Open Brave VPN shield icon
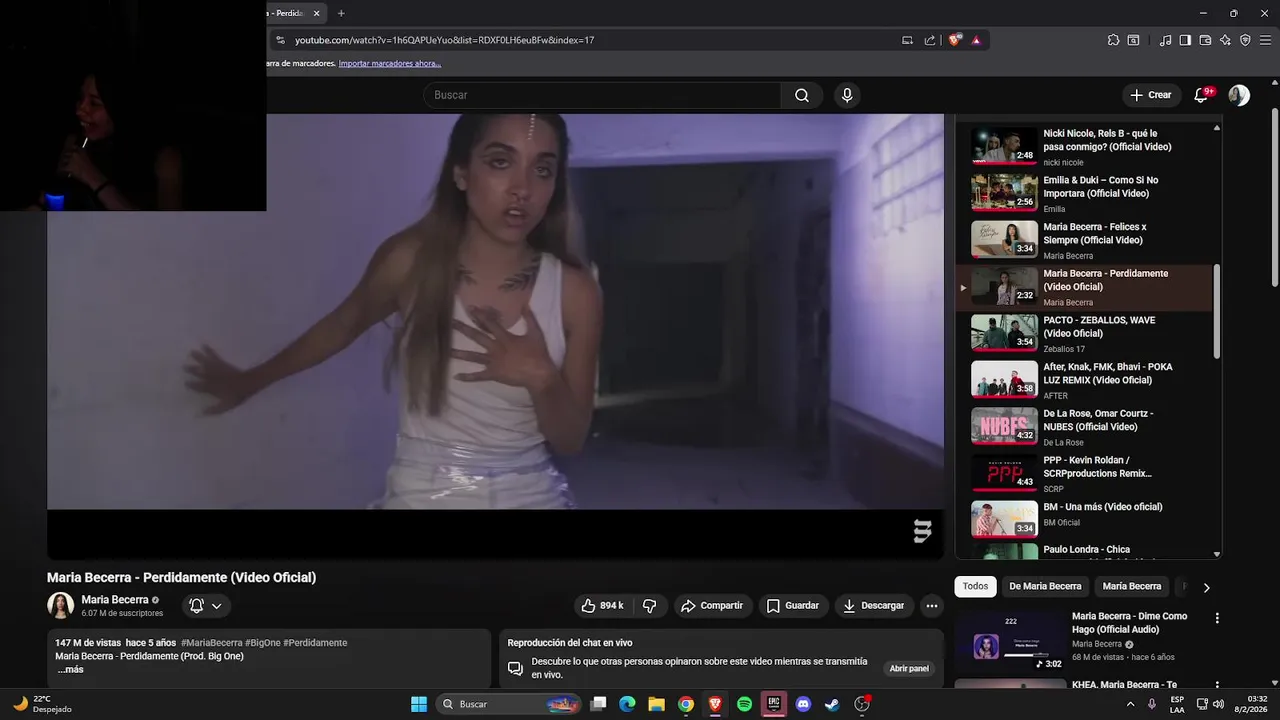Screen dimensions: 1280x720 [x=1245, y=40]
